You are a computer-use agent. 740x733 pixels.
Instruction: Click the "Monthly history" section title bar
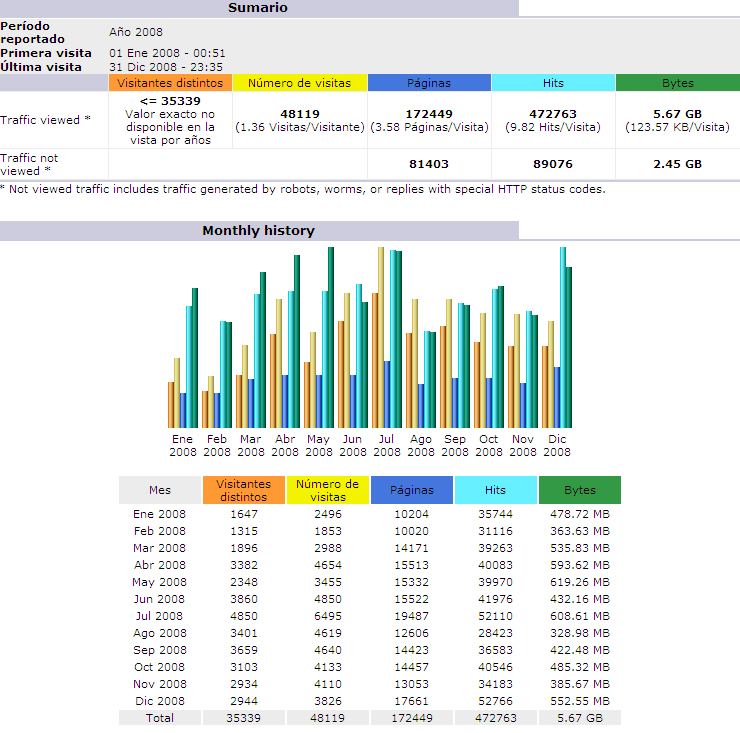tap(258, 231)
